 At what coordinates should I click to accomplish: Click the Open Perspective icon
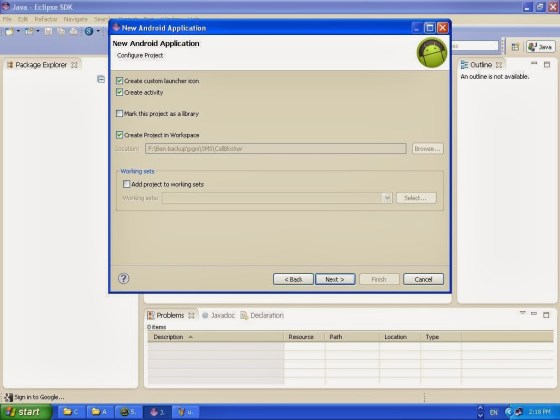(x=515, y=47)
